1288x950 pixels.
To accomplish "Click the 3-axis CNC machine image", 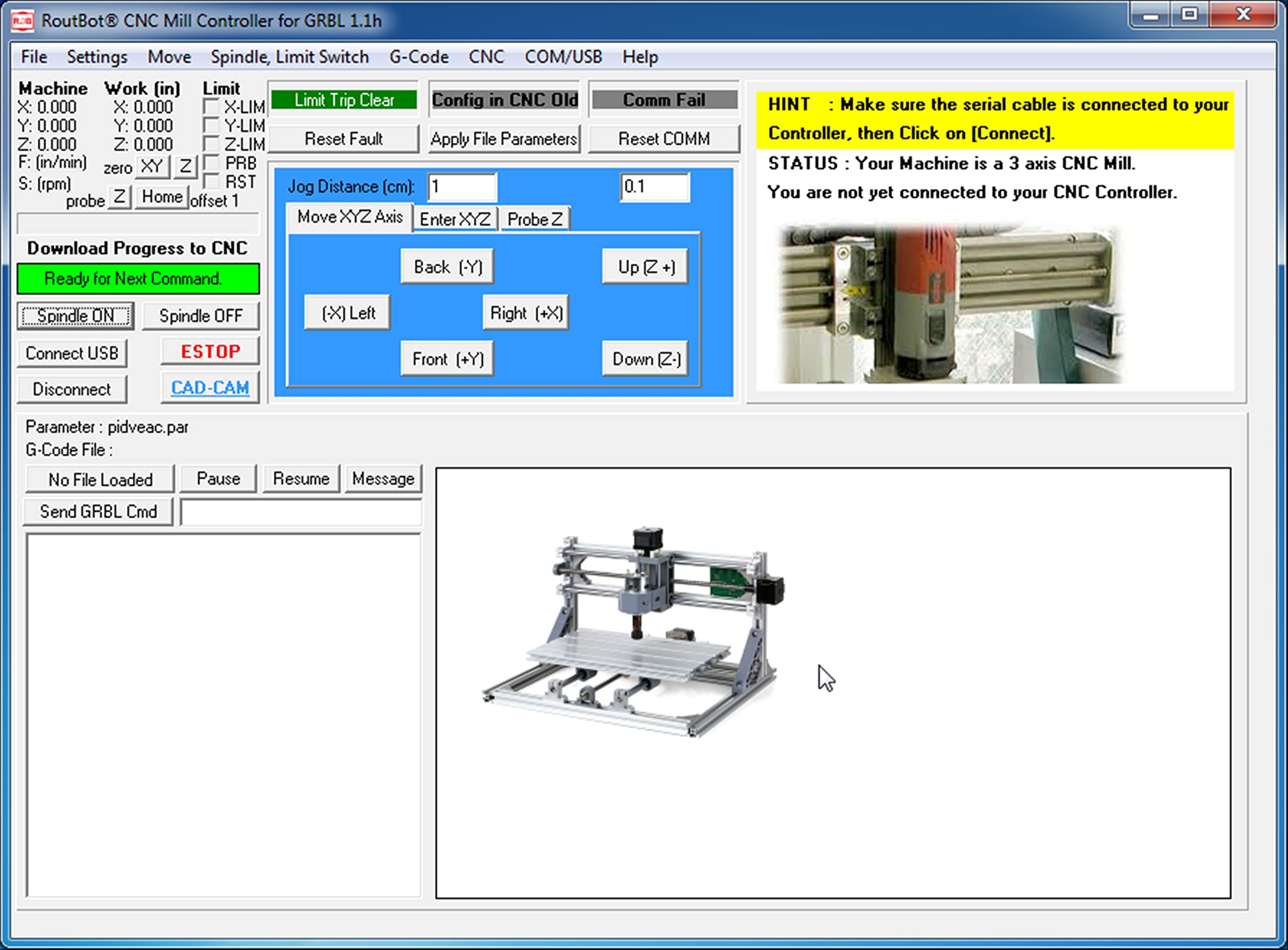I will click(x=633, y=631).
